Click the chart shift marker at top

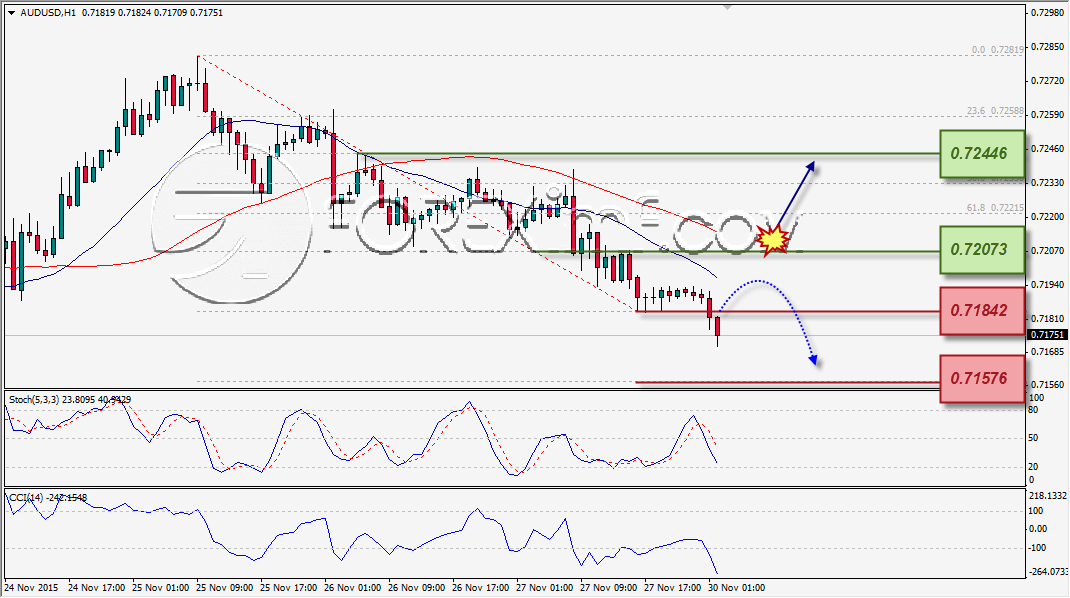tap(727, 8)
